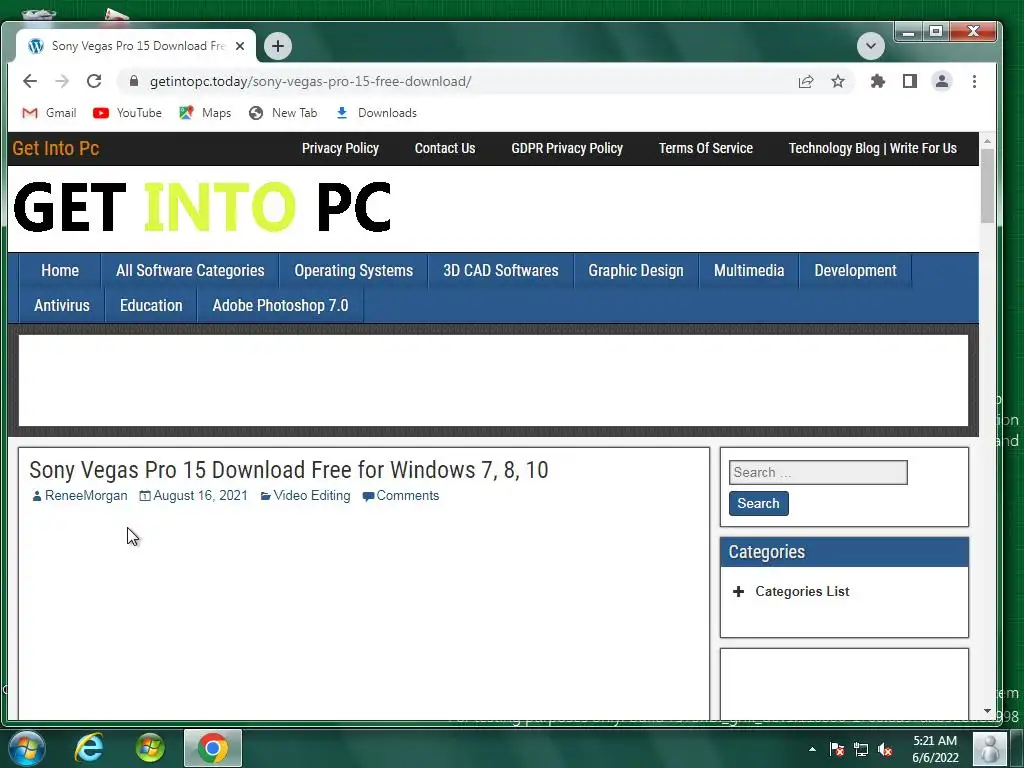This screenshot has width=1024, height=768.
Task: Go to Home menu item
Action: tap(60, 270)
